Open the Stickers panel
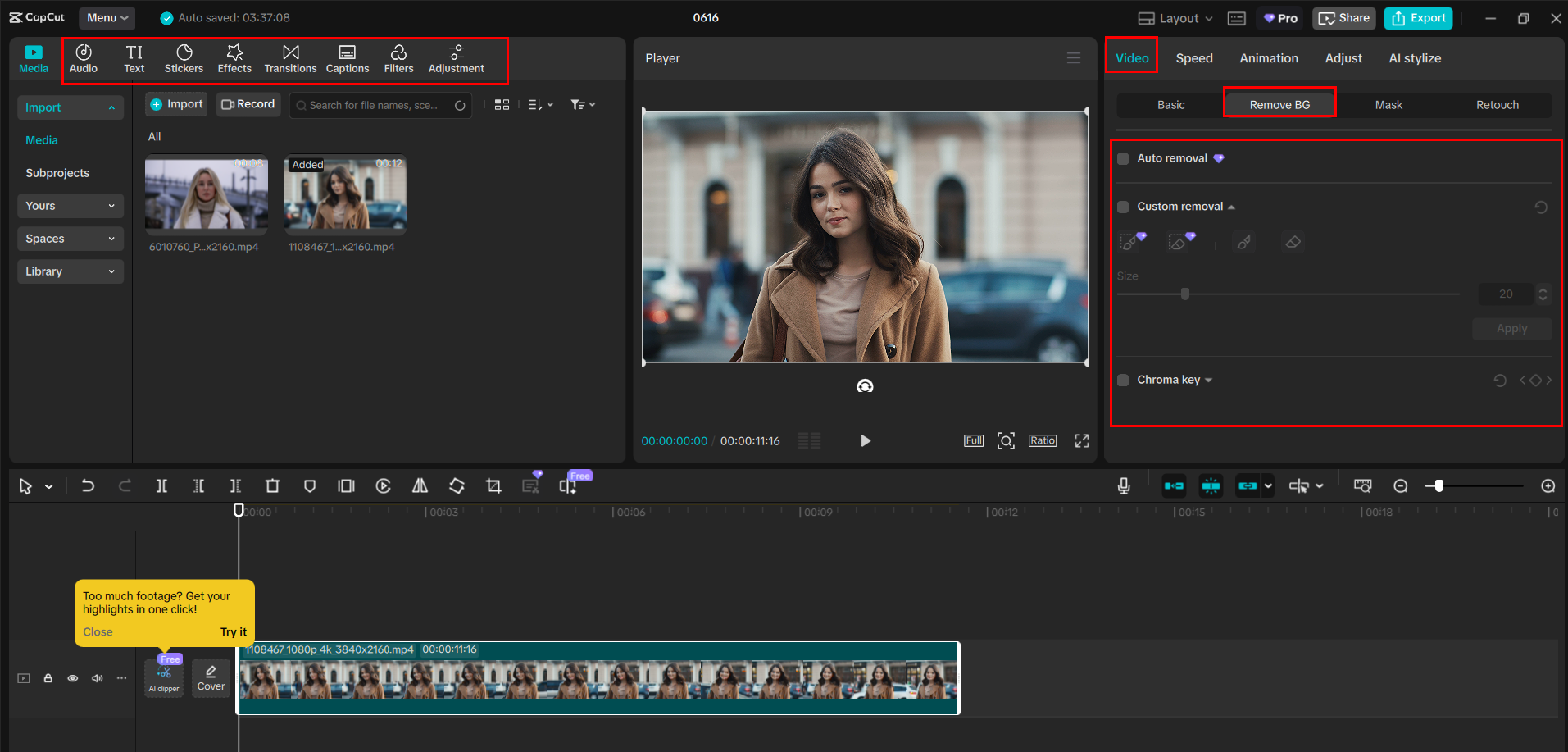Viewport: 1568px width, 752px height. (184, 57)
